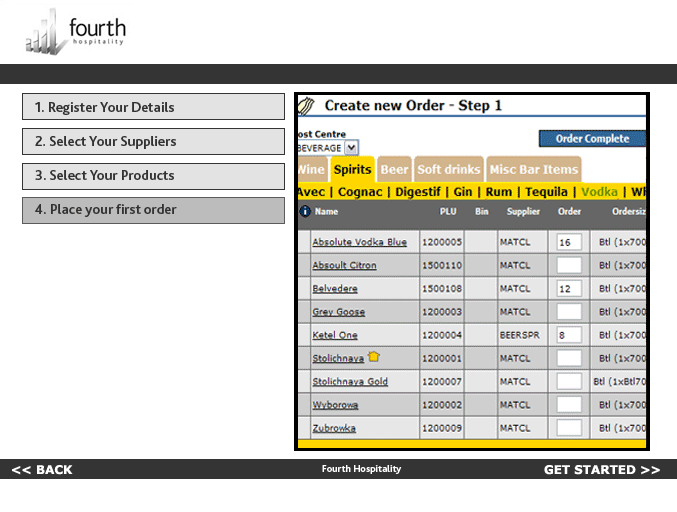Open the Ketel One product link
Viewport: 677px width, 512px height.
click(x=335, y=335)
